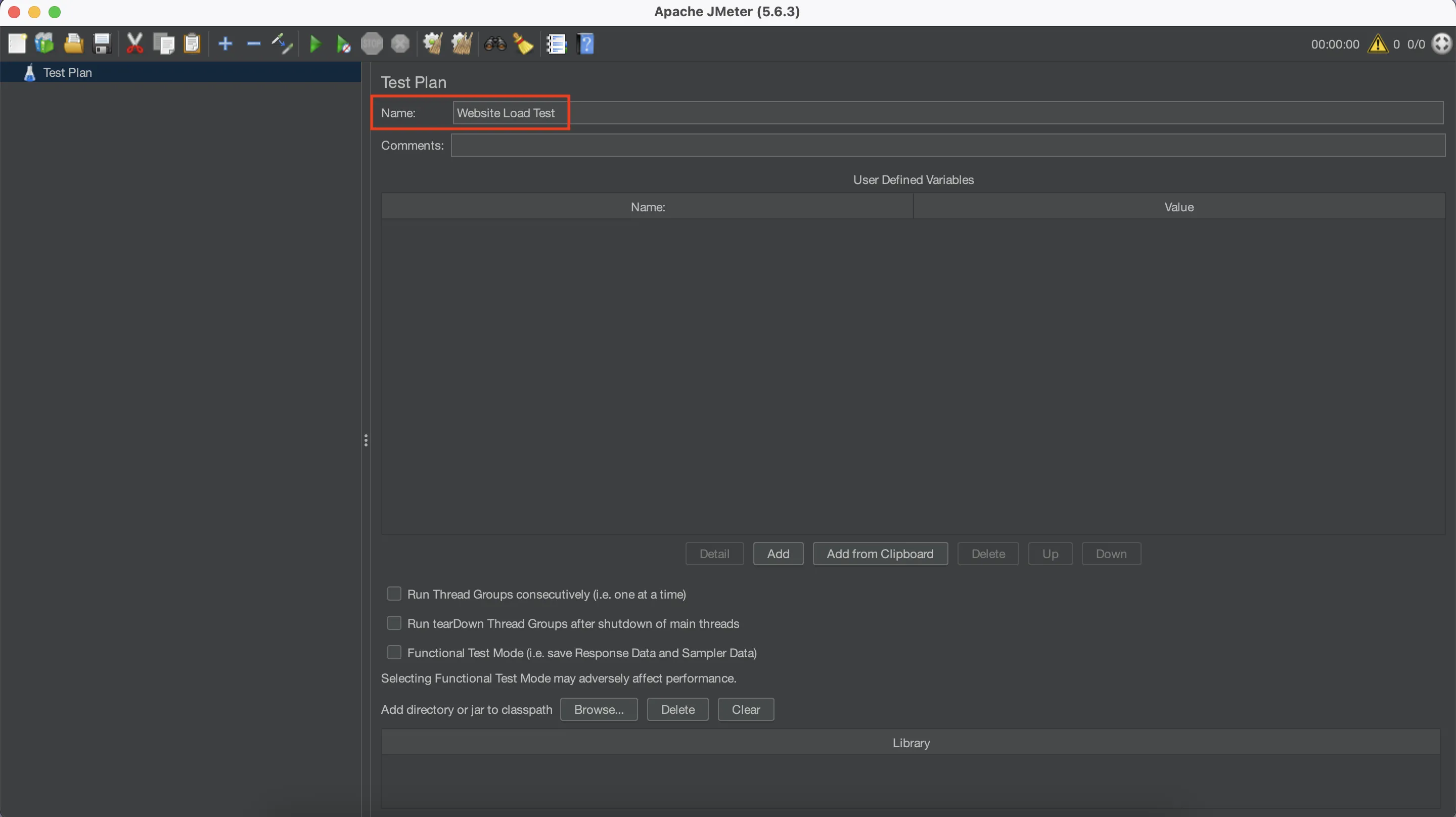
Task: Click Add from Clipboard button
Action: click(880, 554)
